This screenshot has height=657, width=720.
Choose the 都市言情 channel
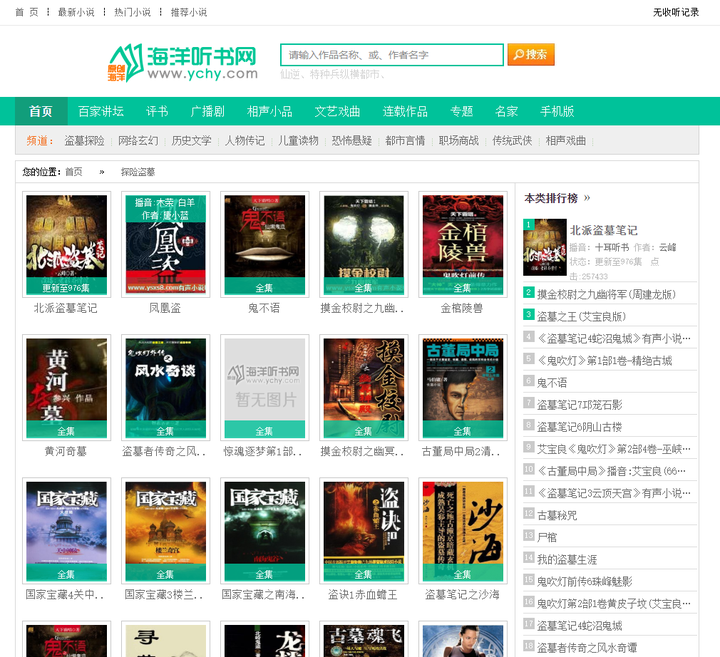(405, 140)
